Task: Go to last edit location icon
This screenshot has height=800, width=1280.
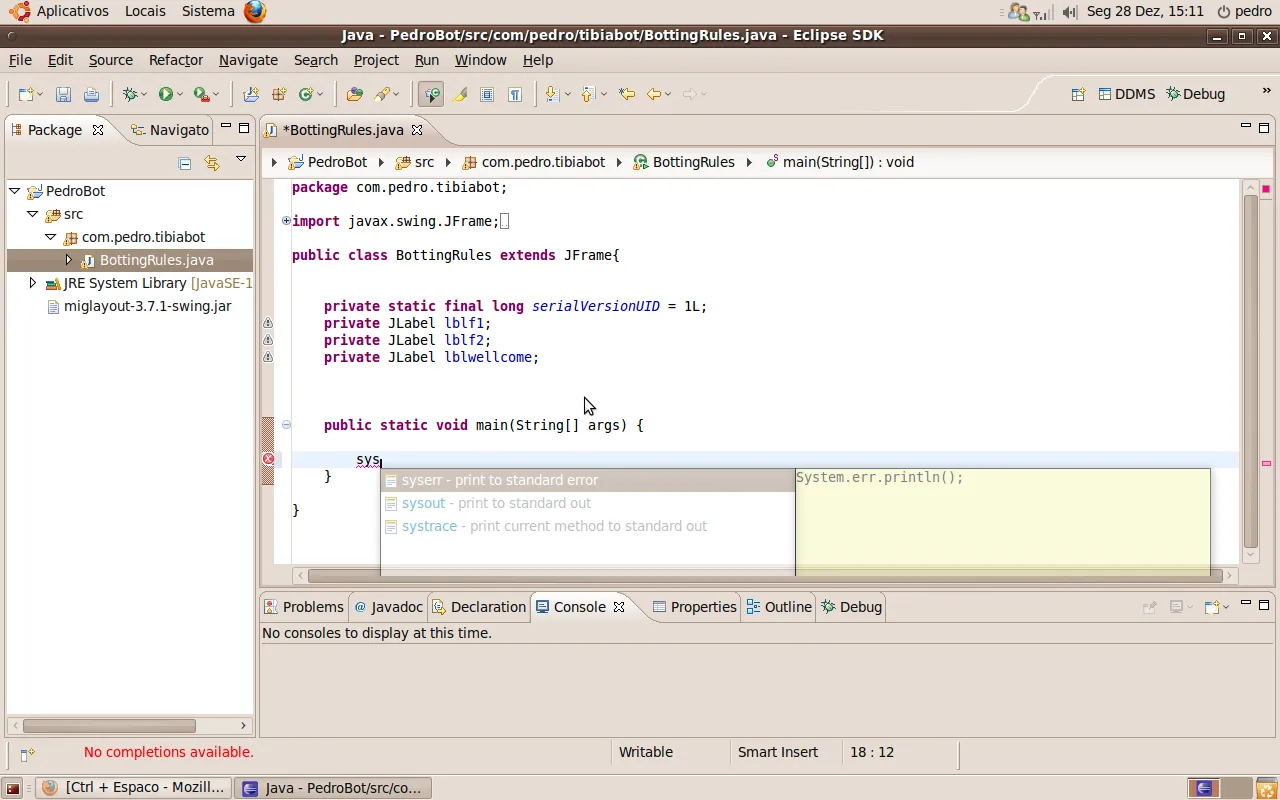Action: (x=627, y=94)
